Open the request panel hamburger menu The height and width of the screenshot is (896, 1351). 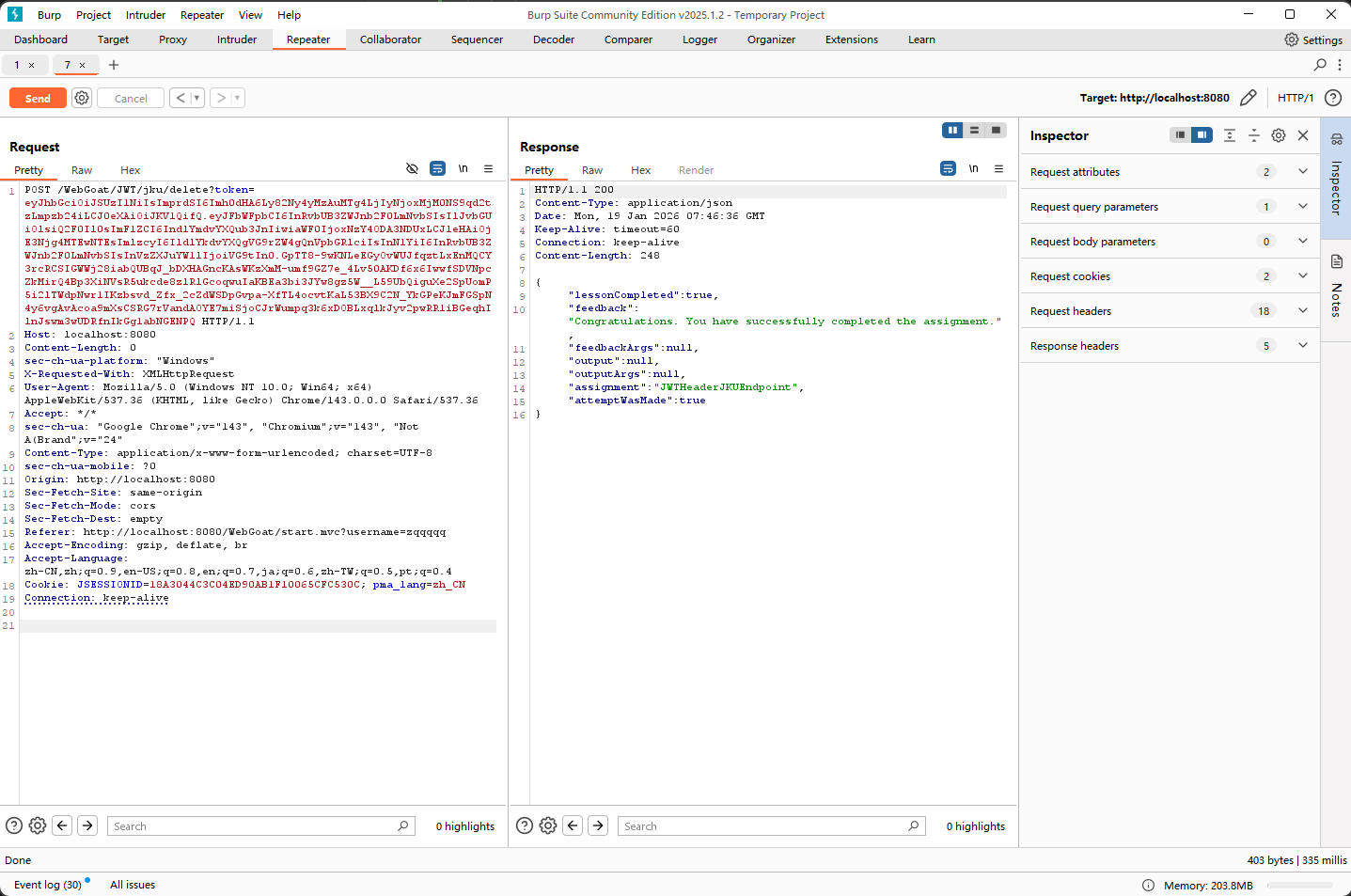pos(488,169)
